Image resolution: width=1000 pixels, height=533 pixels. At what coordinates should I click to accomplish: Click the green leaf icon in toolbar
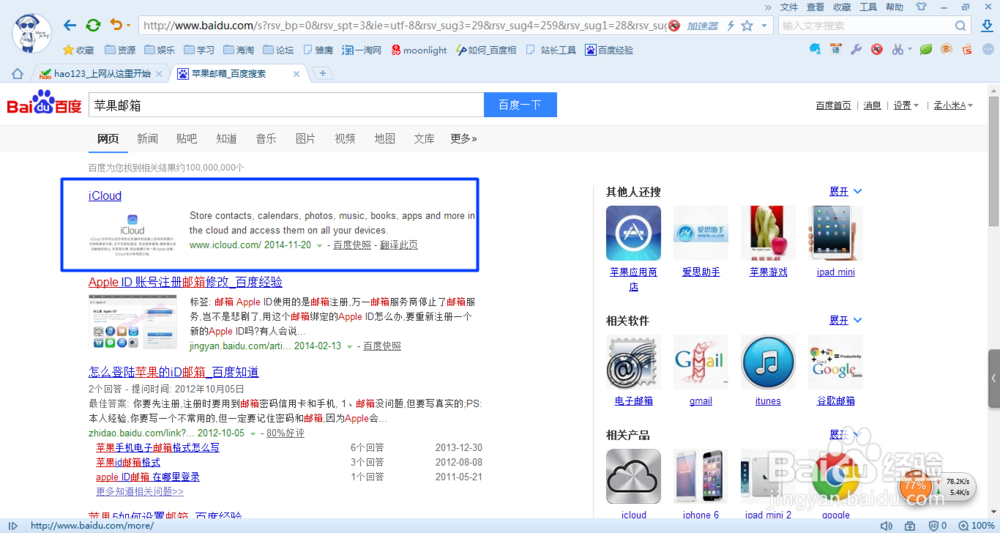[925, 49]
